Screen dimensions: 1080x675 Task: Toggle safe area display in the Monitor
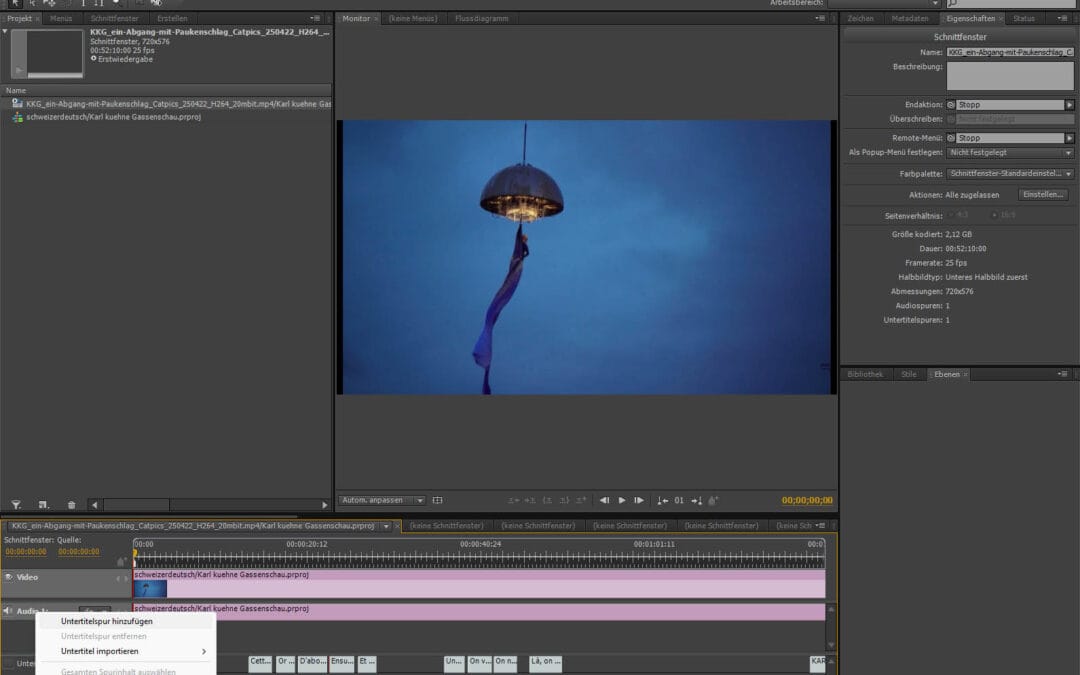click(x=437, y=500)
